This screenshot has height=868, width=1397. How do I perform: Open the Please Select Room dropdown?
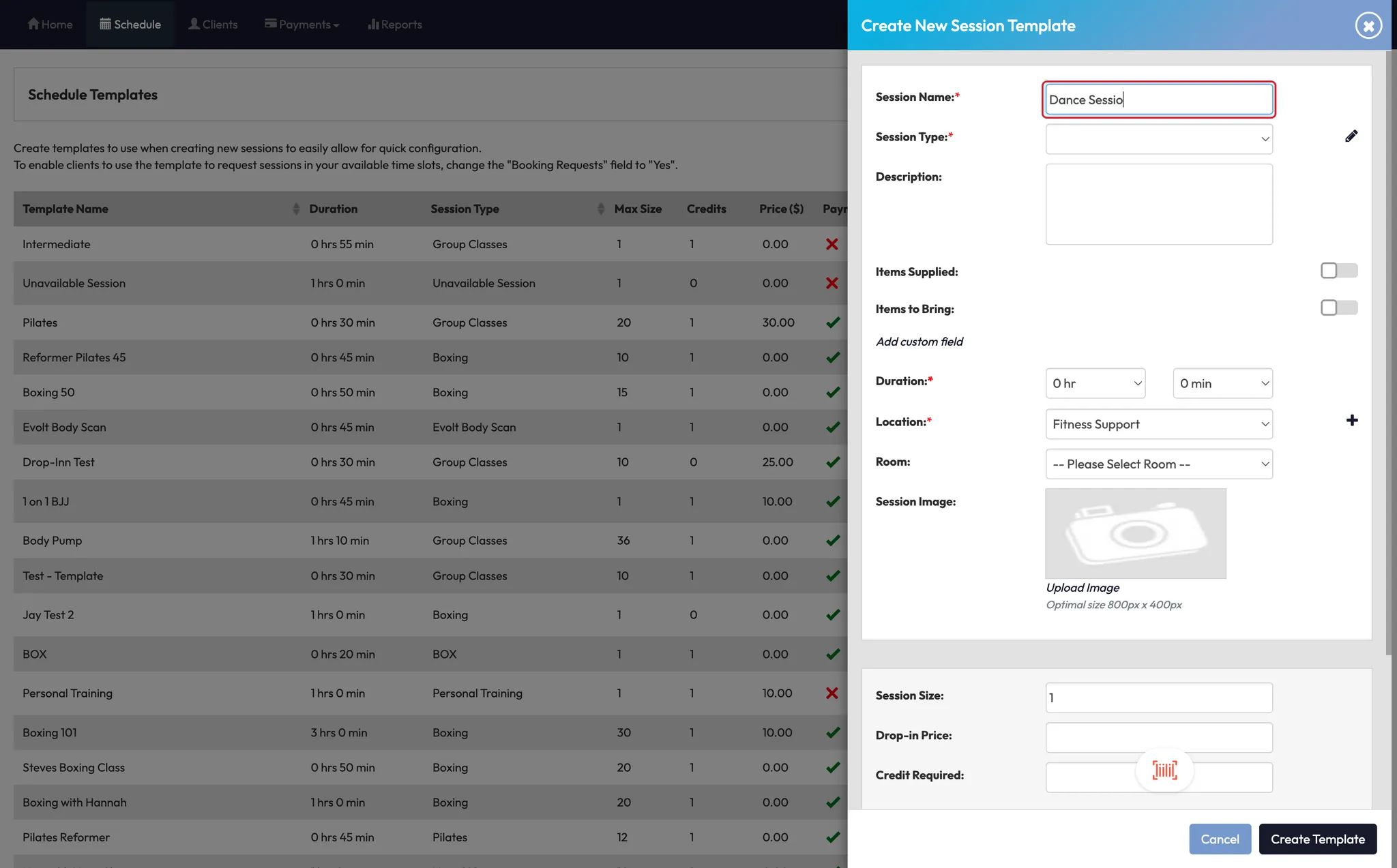1158,464
